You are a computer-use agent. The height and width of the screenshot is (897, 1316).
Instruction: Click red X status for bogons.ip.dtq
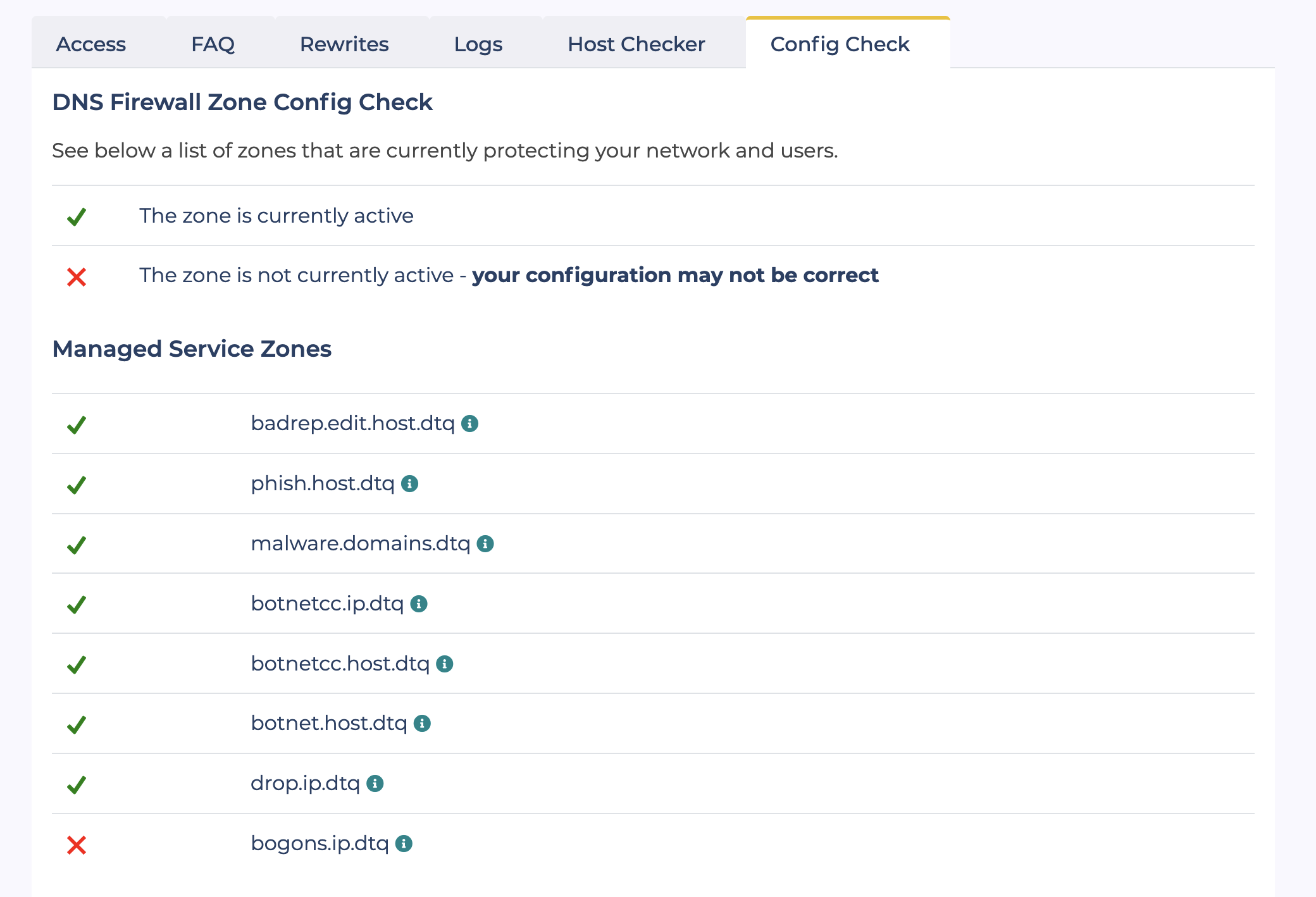click(77, 844)
